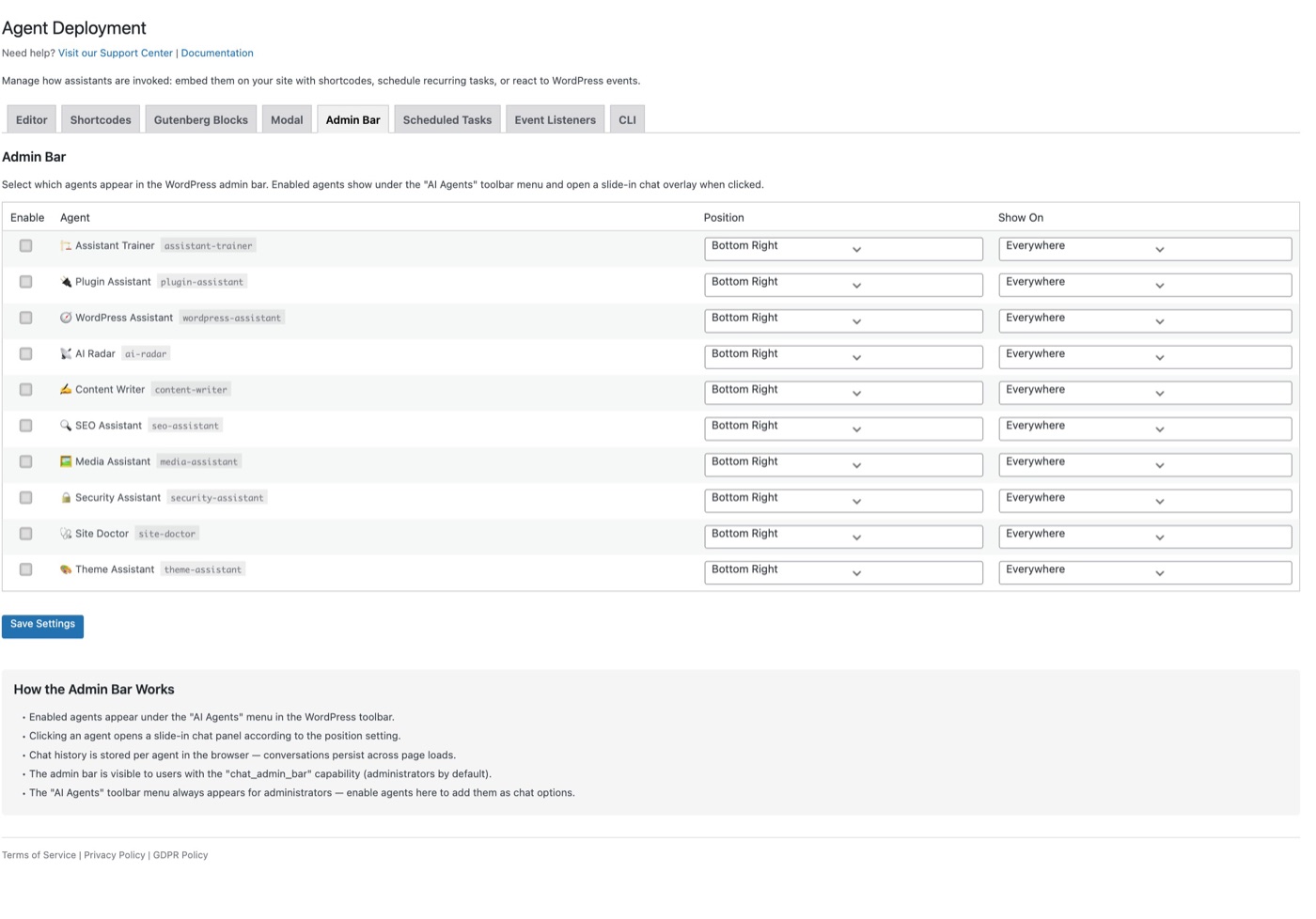The image size is (1316, 919).
Task: Click the Security Assistant lock icon
Action: (65, 497)
